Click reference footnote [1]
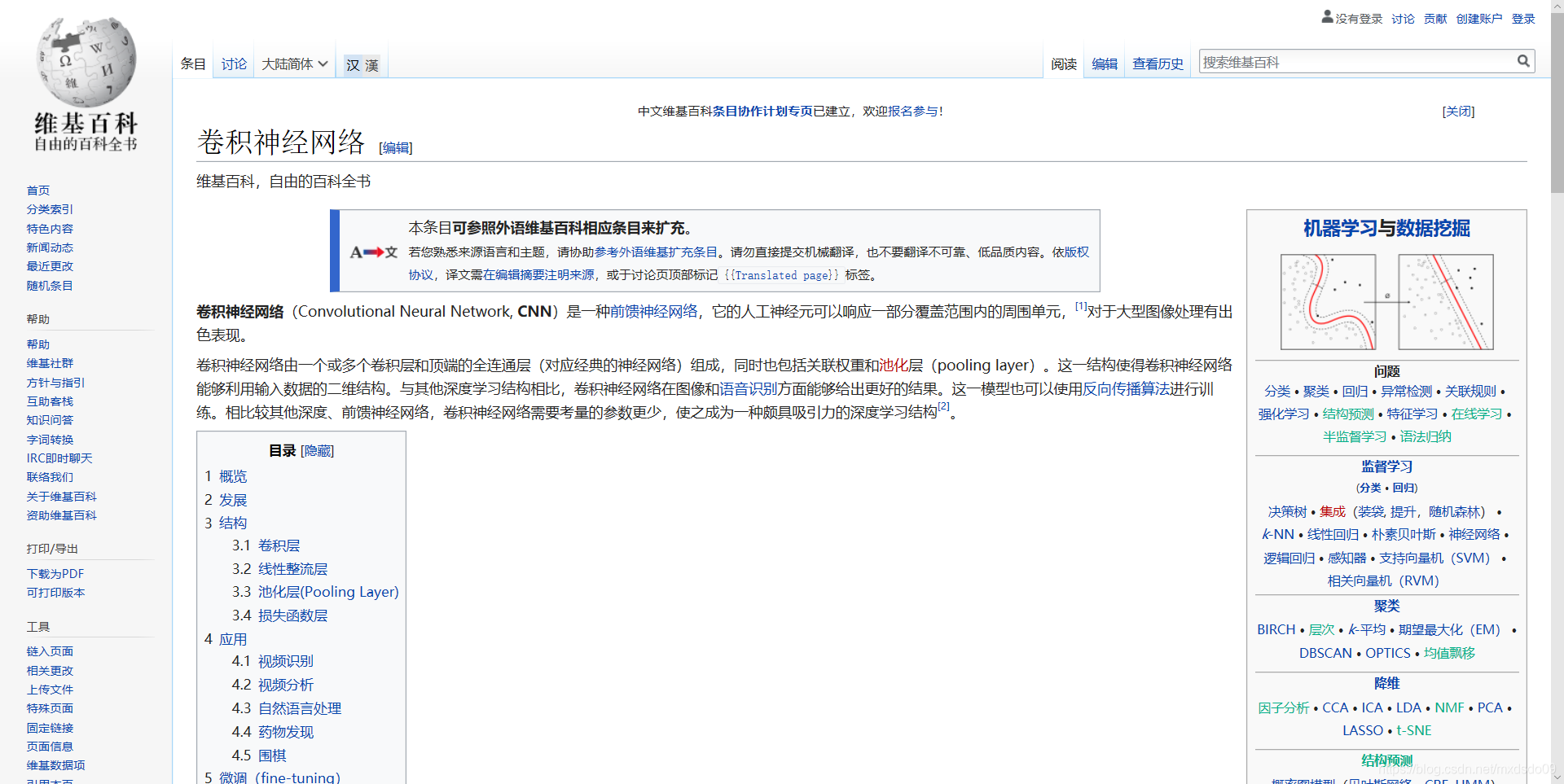Image resolution: width=1564 pixels, height=784 pixels. 1081,306
